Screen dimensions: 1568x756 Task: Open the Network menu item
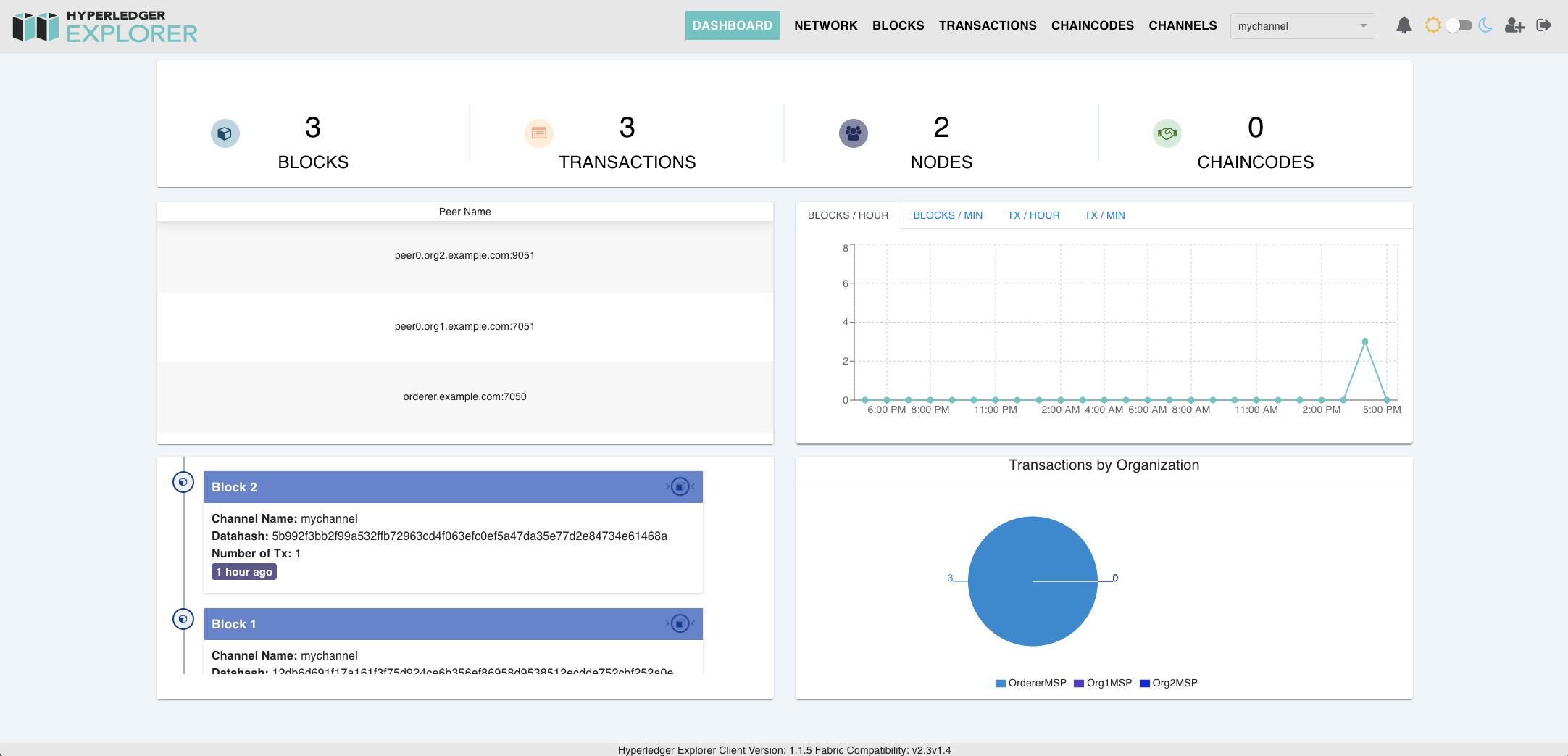point(825,25)
